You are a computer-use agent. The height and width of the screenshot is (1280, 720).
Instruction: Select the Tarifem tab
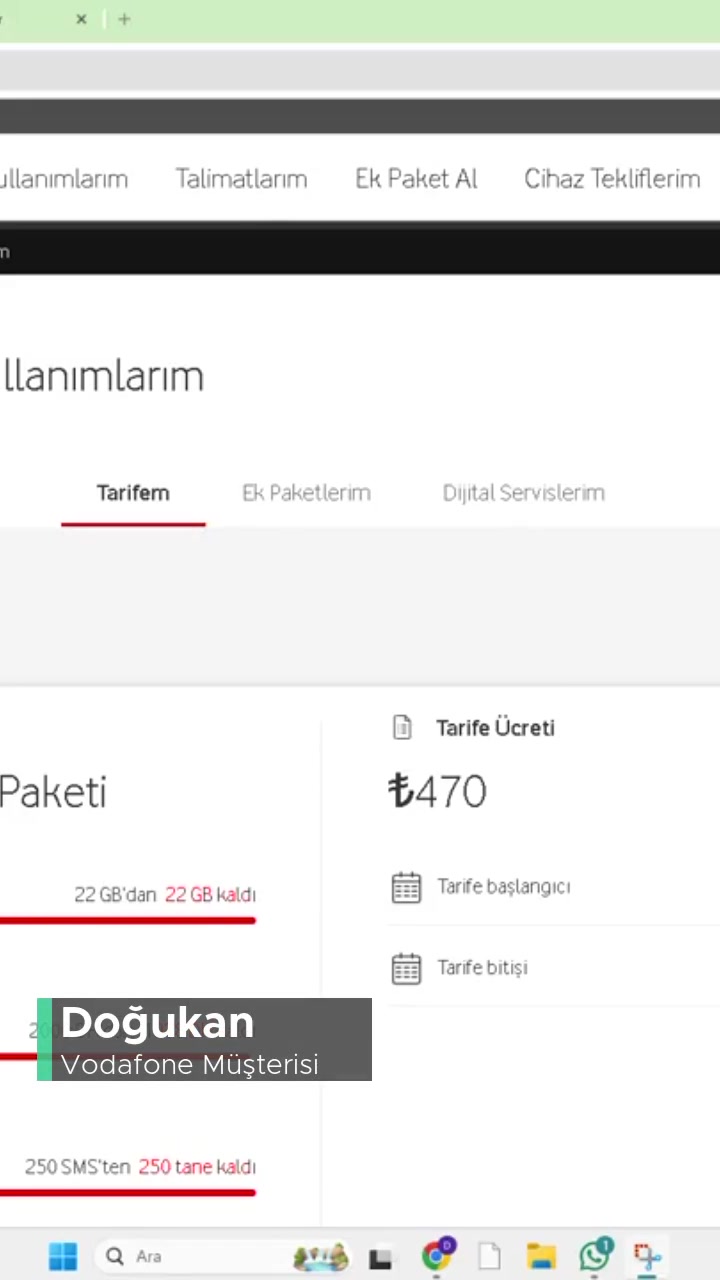pos(133,493)
